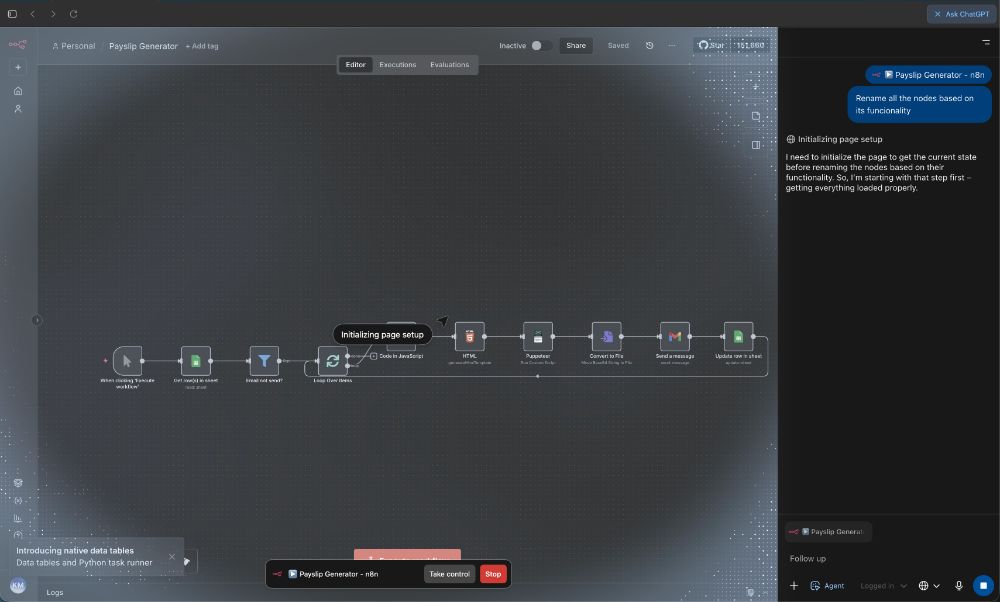Toggle the Inactive workflow switch
The height and width of the screenshot is (602, 1000).
coord(541,45)
